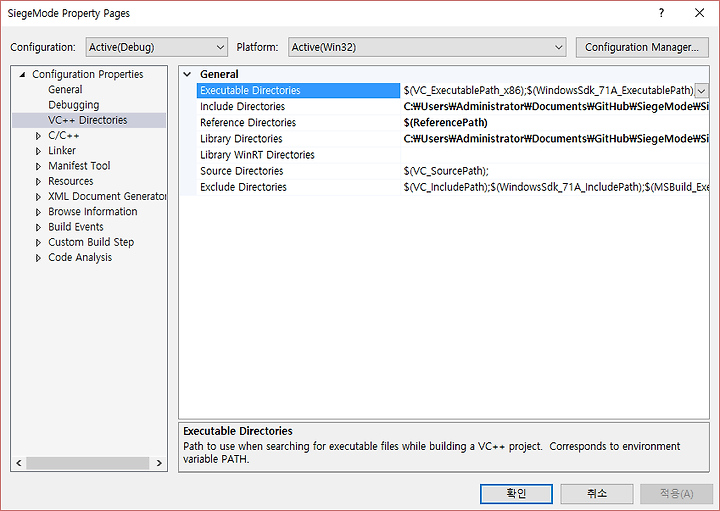This screenshot has height=511, width=720.
Task: Expand the Manifest Tool node arrow
Action: point(39,166)
